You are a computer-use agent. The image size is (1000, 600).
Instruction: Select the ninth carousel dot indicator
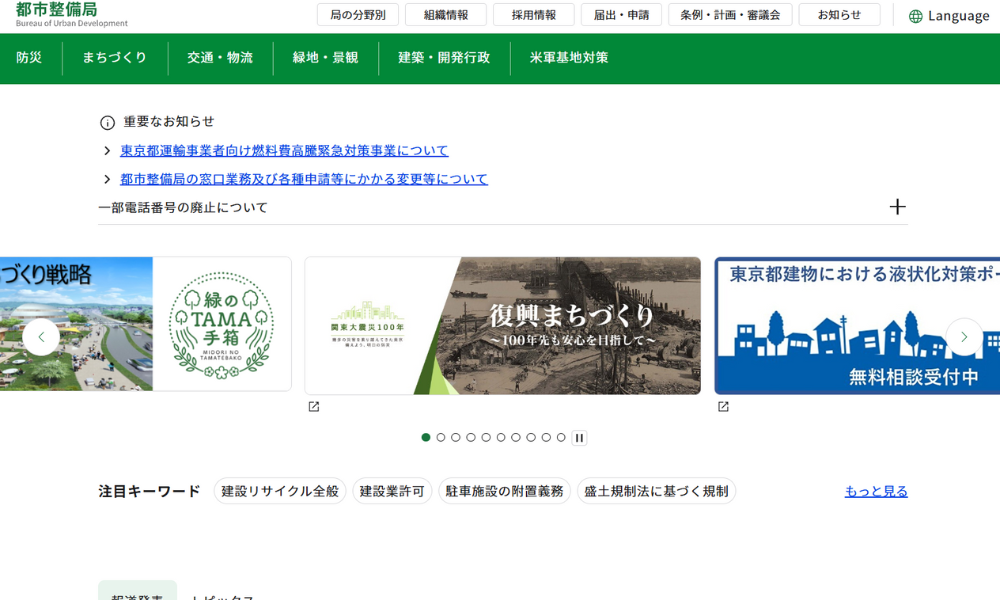tap(546, 437)
